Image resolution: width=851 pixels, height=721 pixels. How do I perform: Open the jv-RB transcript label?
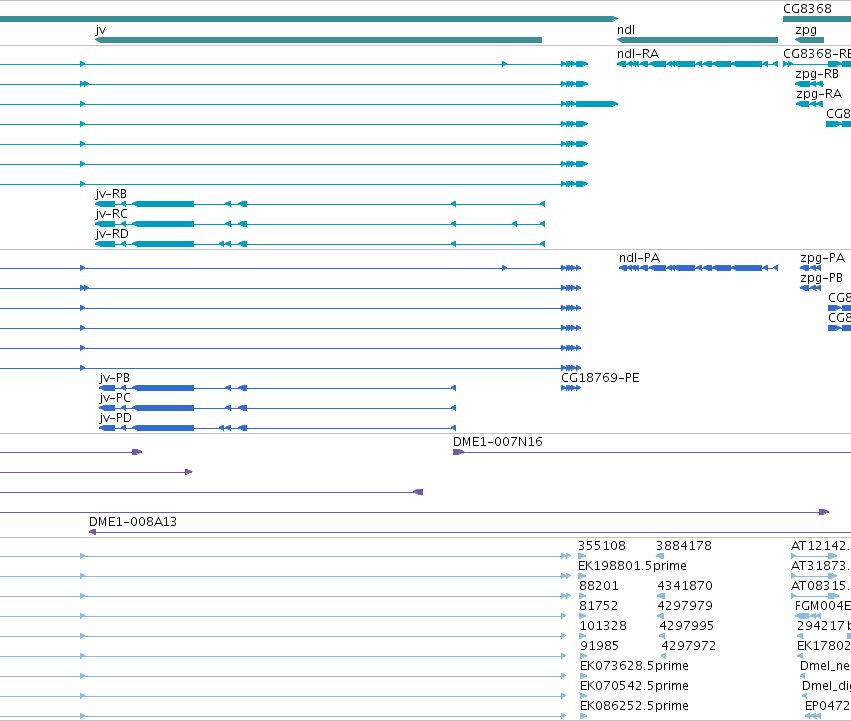[x=111, y=194]
